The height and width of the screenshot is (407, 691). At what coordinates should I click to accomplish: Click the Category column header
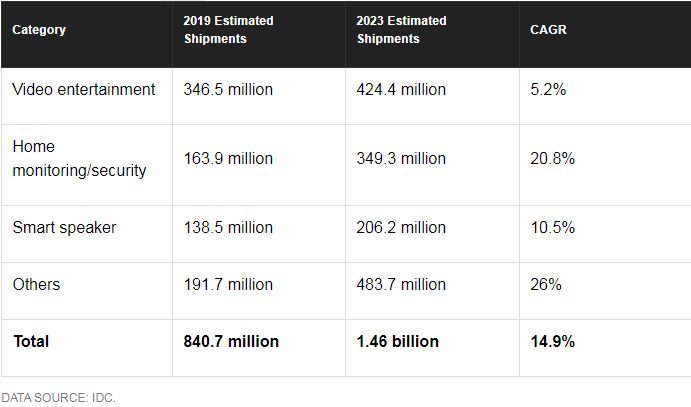click(39, 30)
